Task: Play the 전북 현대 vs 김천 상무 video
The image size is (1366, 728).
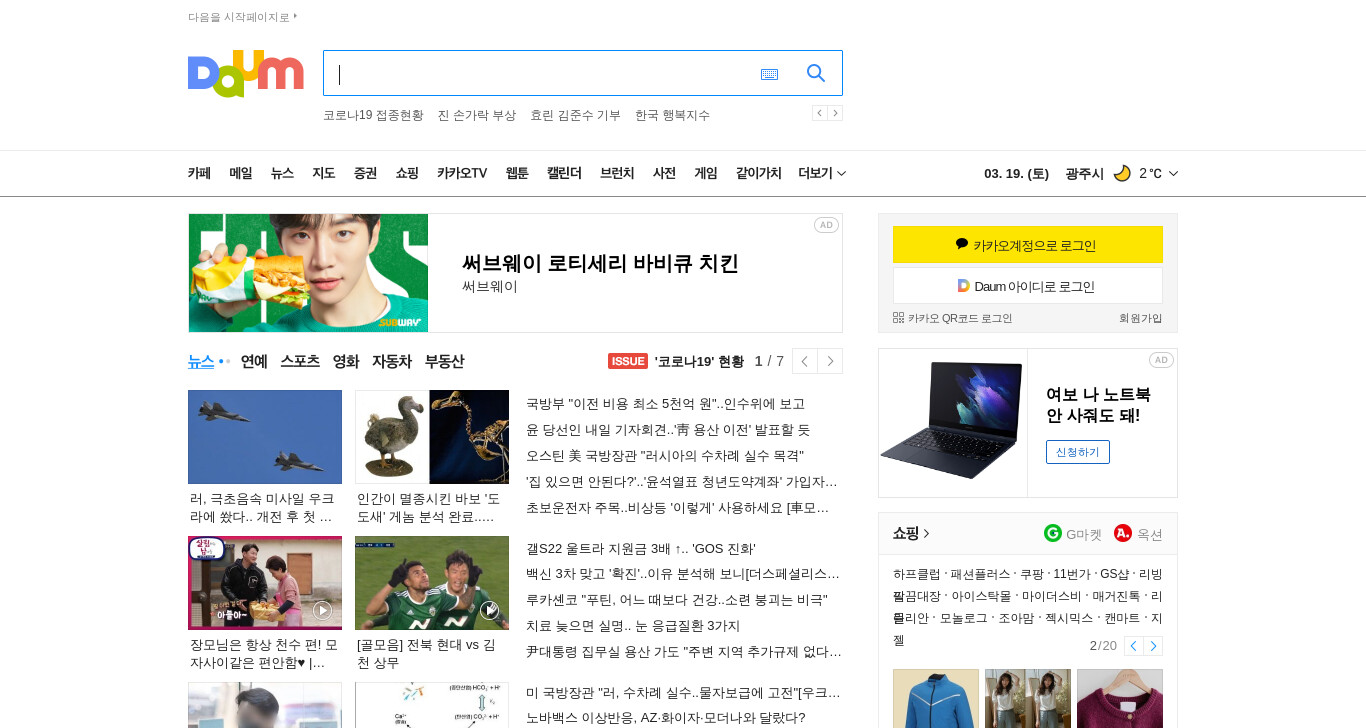Action: tap(432, 583)
